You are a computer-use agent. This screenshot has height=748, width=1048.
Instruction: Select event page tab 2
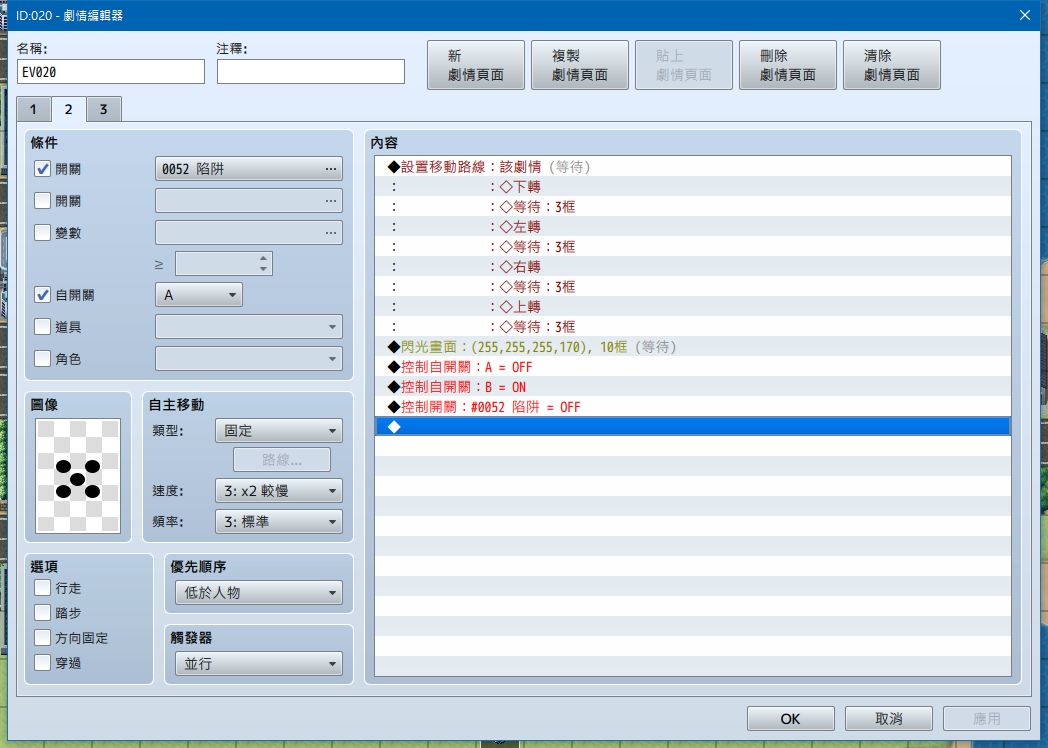tap(69, 110)
